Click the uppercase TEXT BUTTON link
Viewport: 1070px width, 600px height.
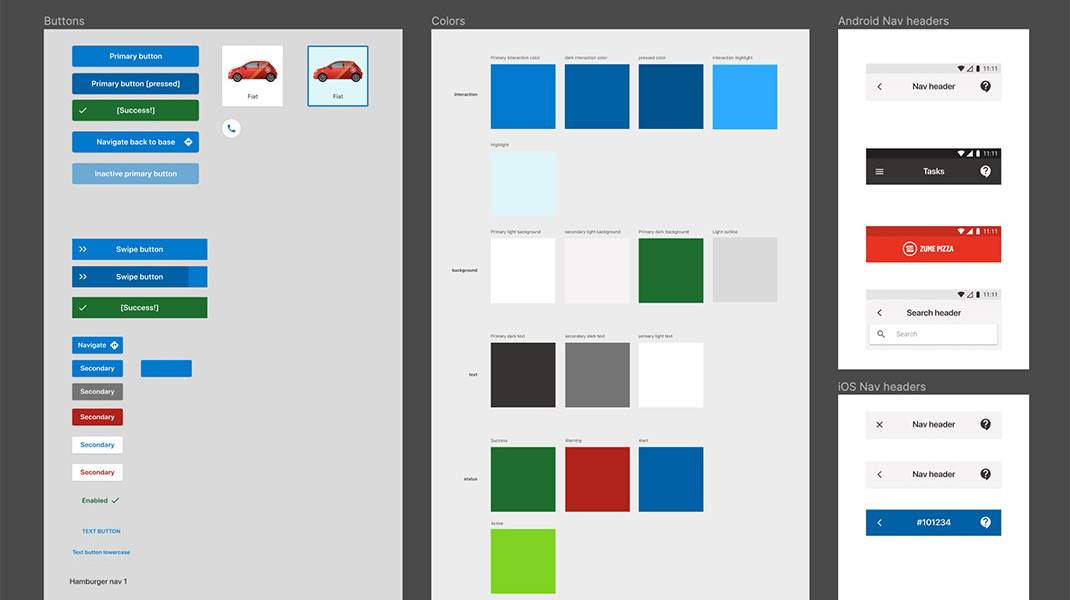[101, 531]
